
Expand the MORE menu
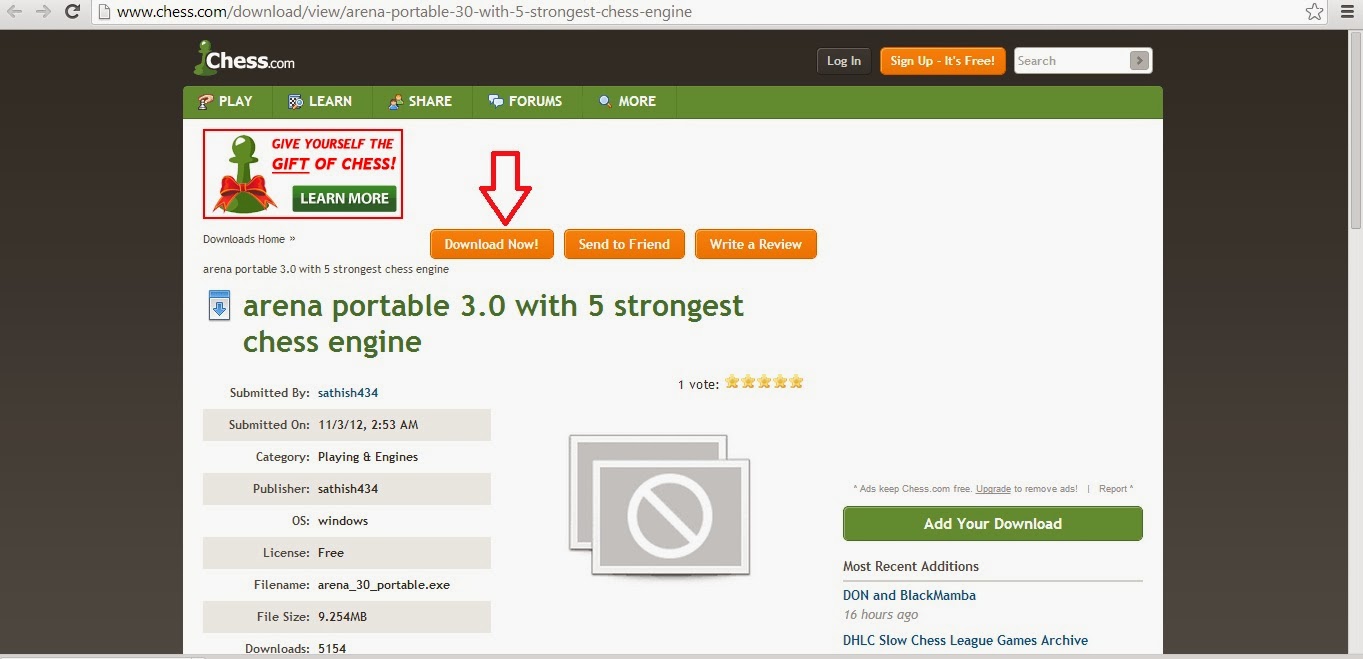tap(627, 101)
